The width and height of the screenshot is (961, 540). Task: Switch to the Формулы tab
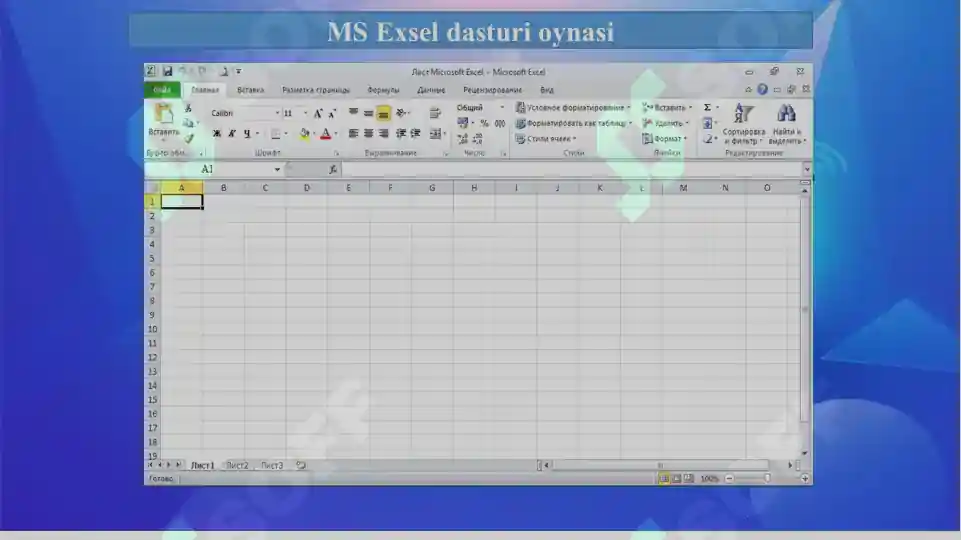(383, 90)
